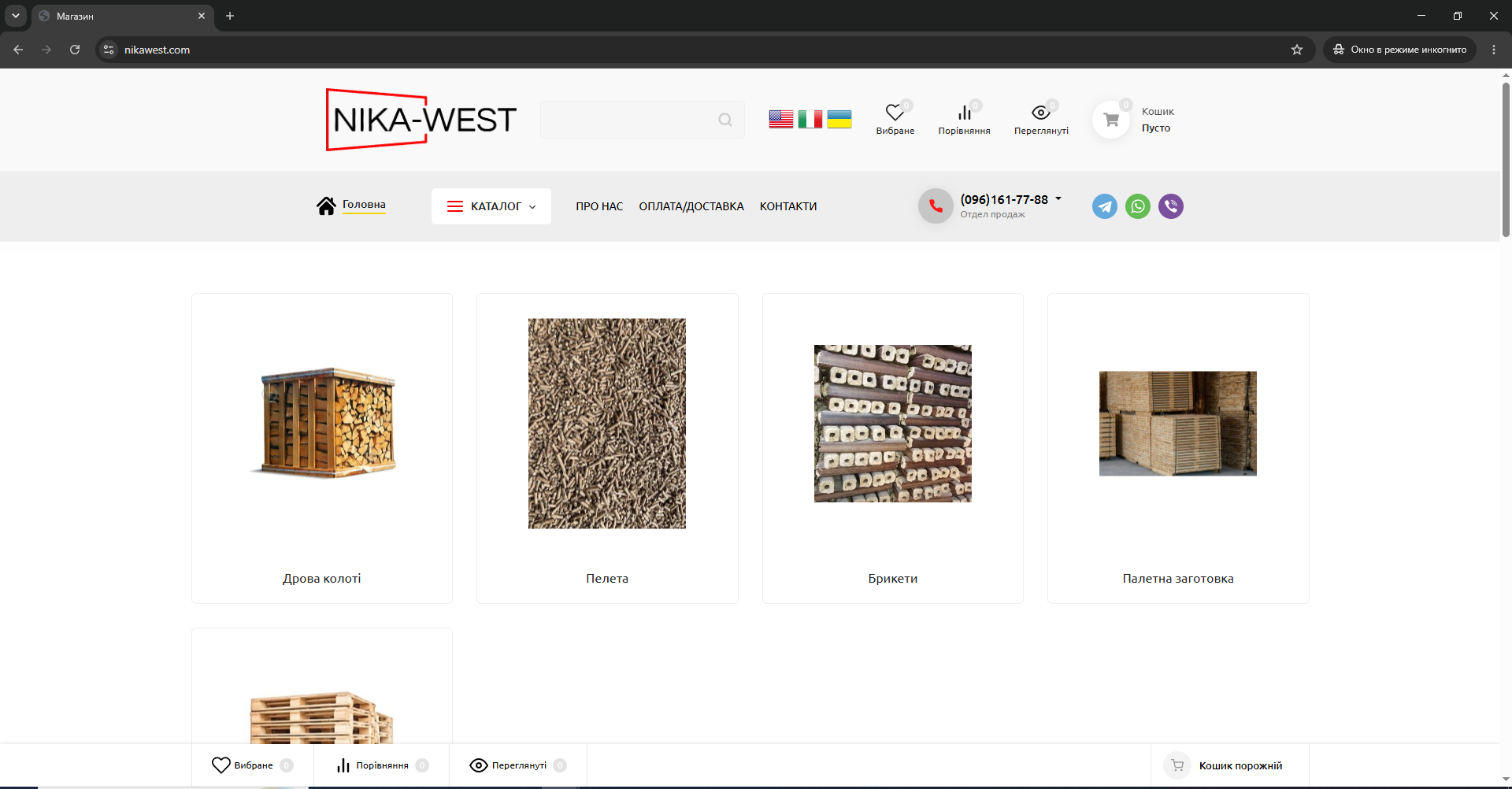Open the КОНТАКТИ page
The image size is (1512, 789).
[x=788, y=206]
